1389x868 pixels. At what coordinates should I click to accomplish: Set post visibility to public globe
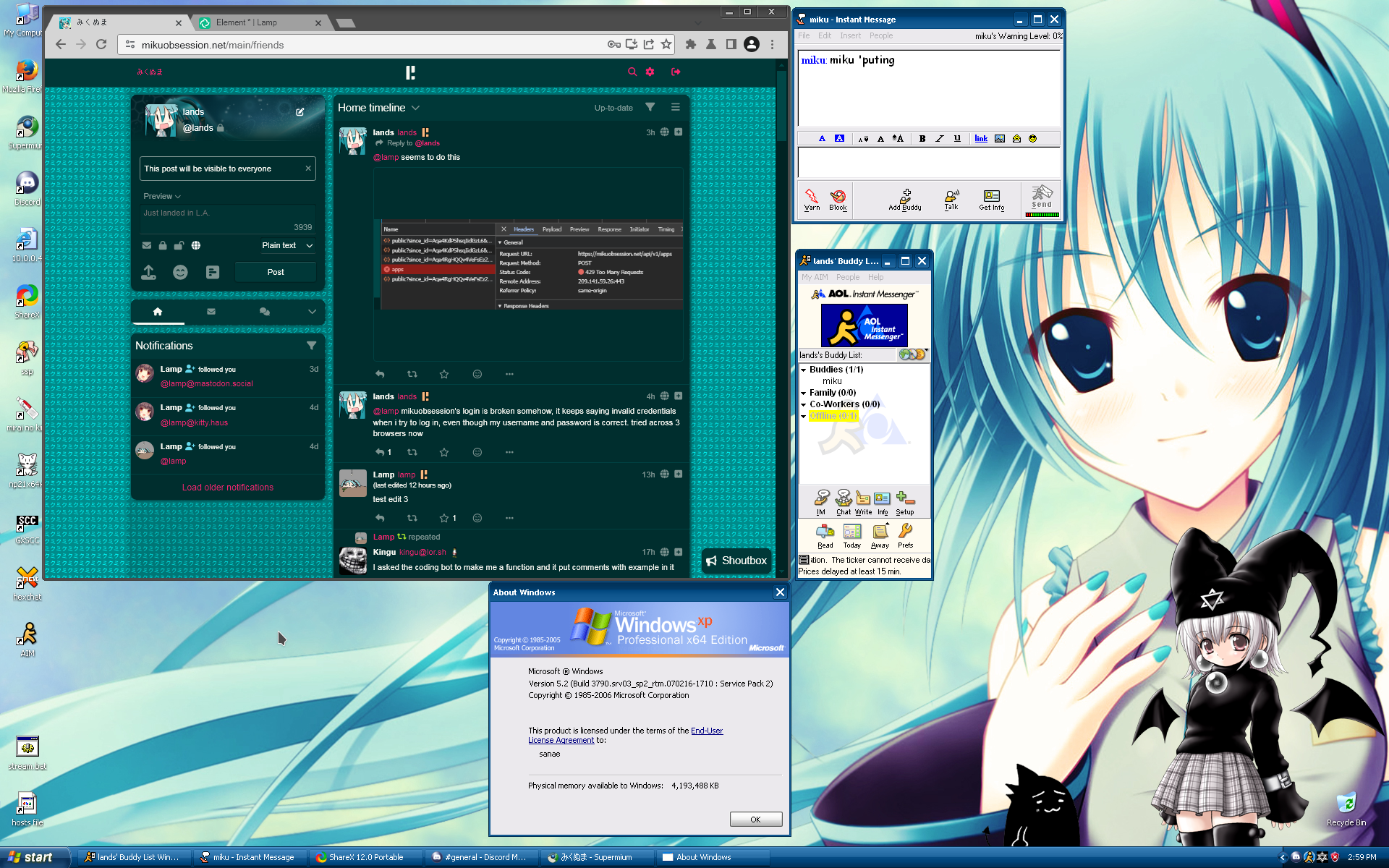click(x=196, y=245)
